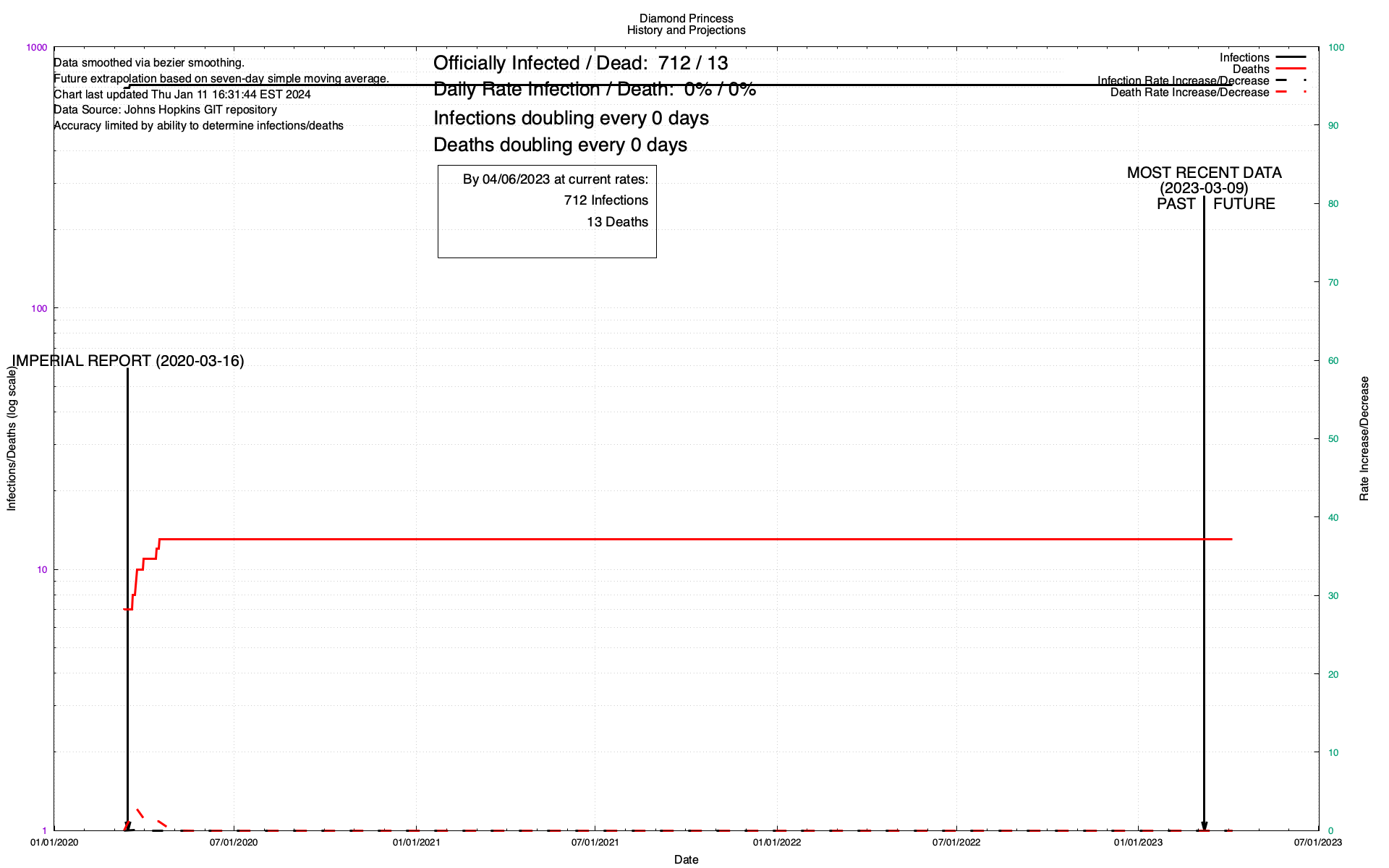Click the arrowhead at most recent data line
This screenshot has height=868, width=1389.
pos(1205,826)
